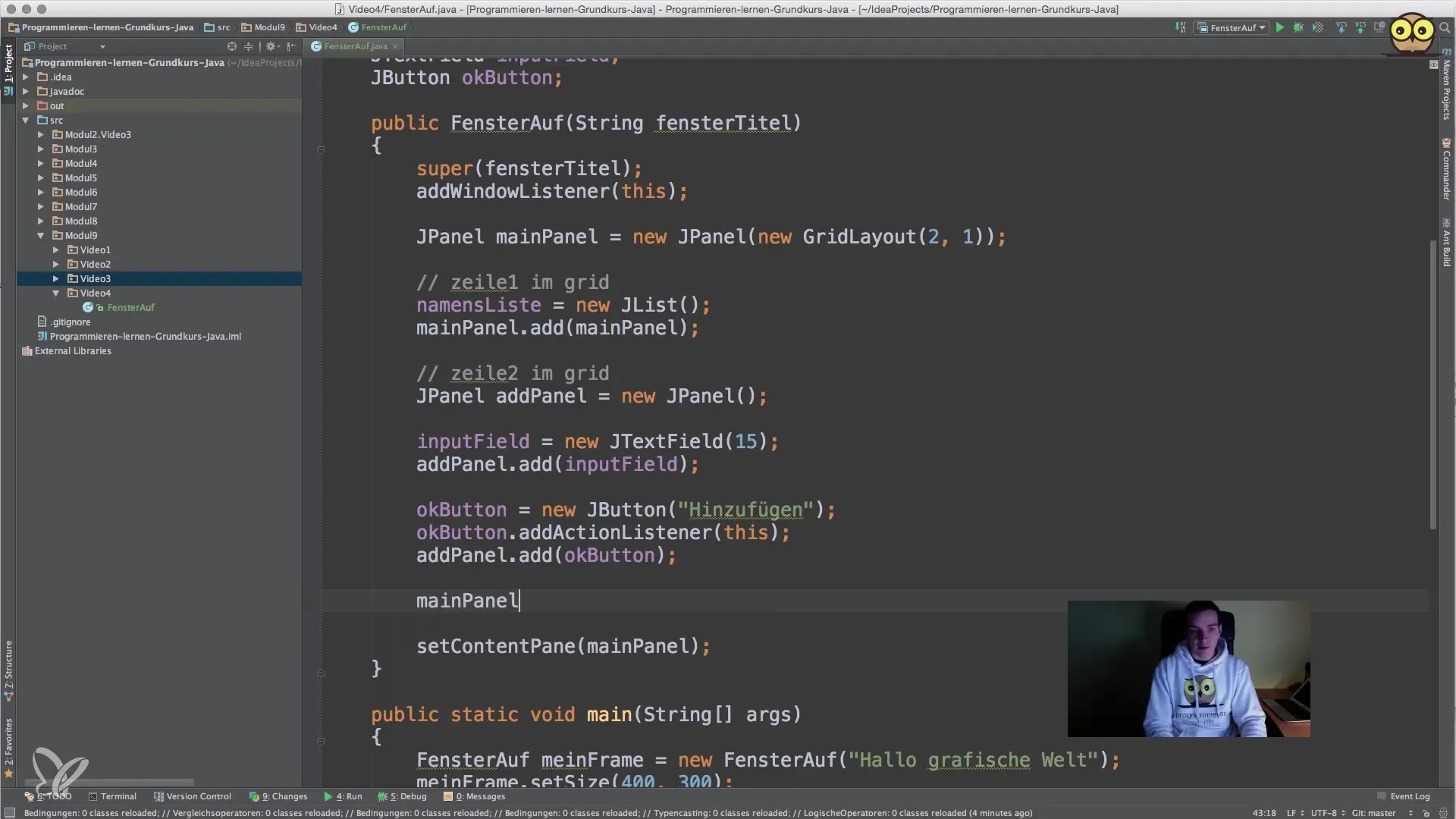Toggle tool window buttons in the bottom-left corner
Image resolution: width=1456 pixels, height=819 pixels.
coord(10,813)
